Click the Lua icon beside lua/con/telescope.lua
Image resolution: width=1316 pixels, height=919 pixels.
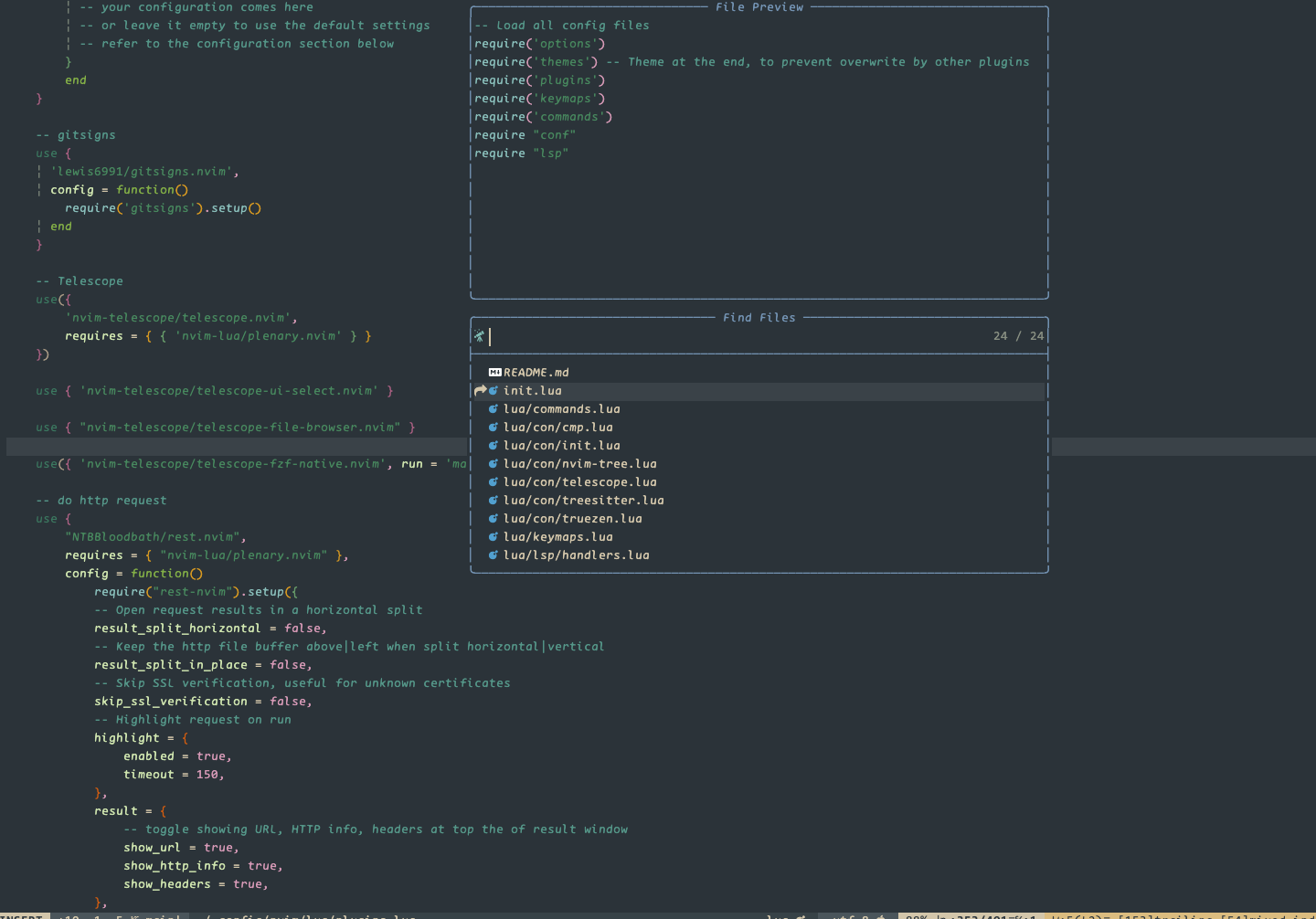493,482
